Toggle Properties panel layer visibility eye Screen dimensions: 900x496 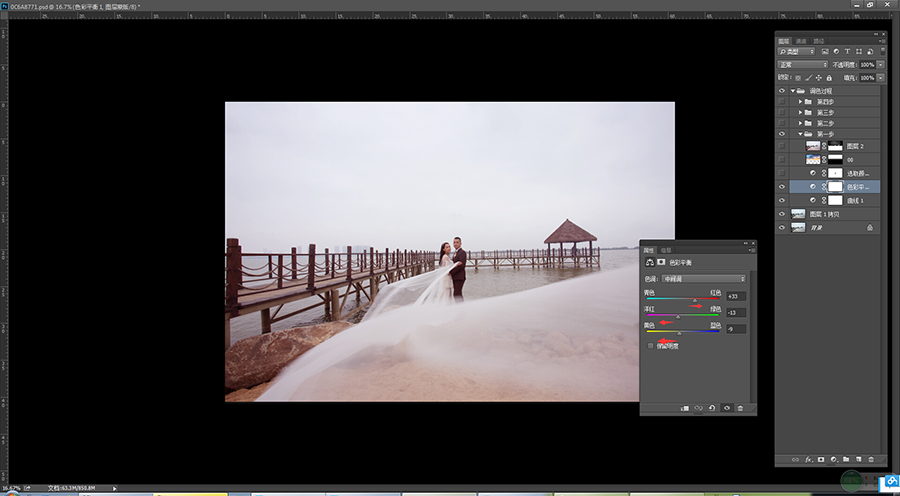727,408
